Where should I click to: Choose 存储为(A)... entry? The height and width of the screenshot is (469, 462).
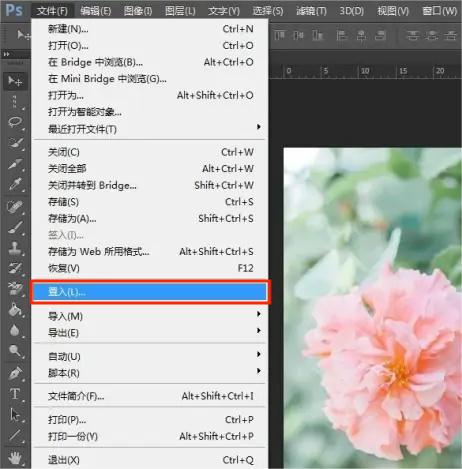[150, 219]
